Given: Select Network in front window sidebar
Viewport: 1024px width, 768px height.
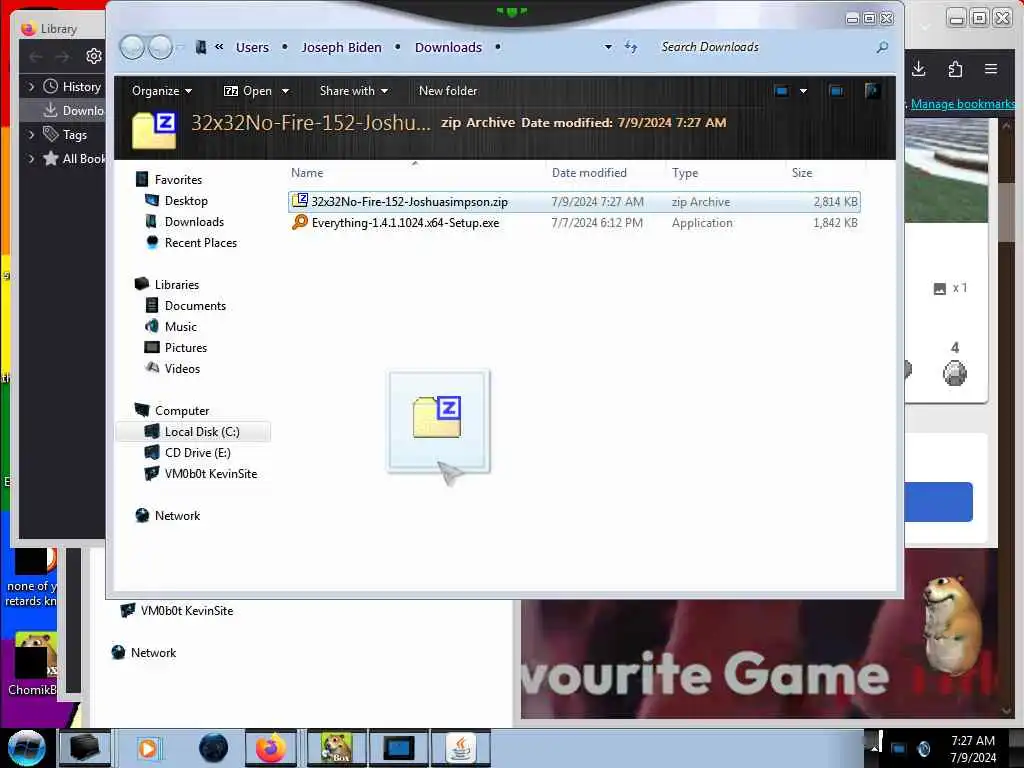Looking at the screenshot, I should tap(177, 515).
